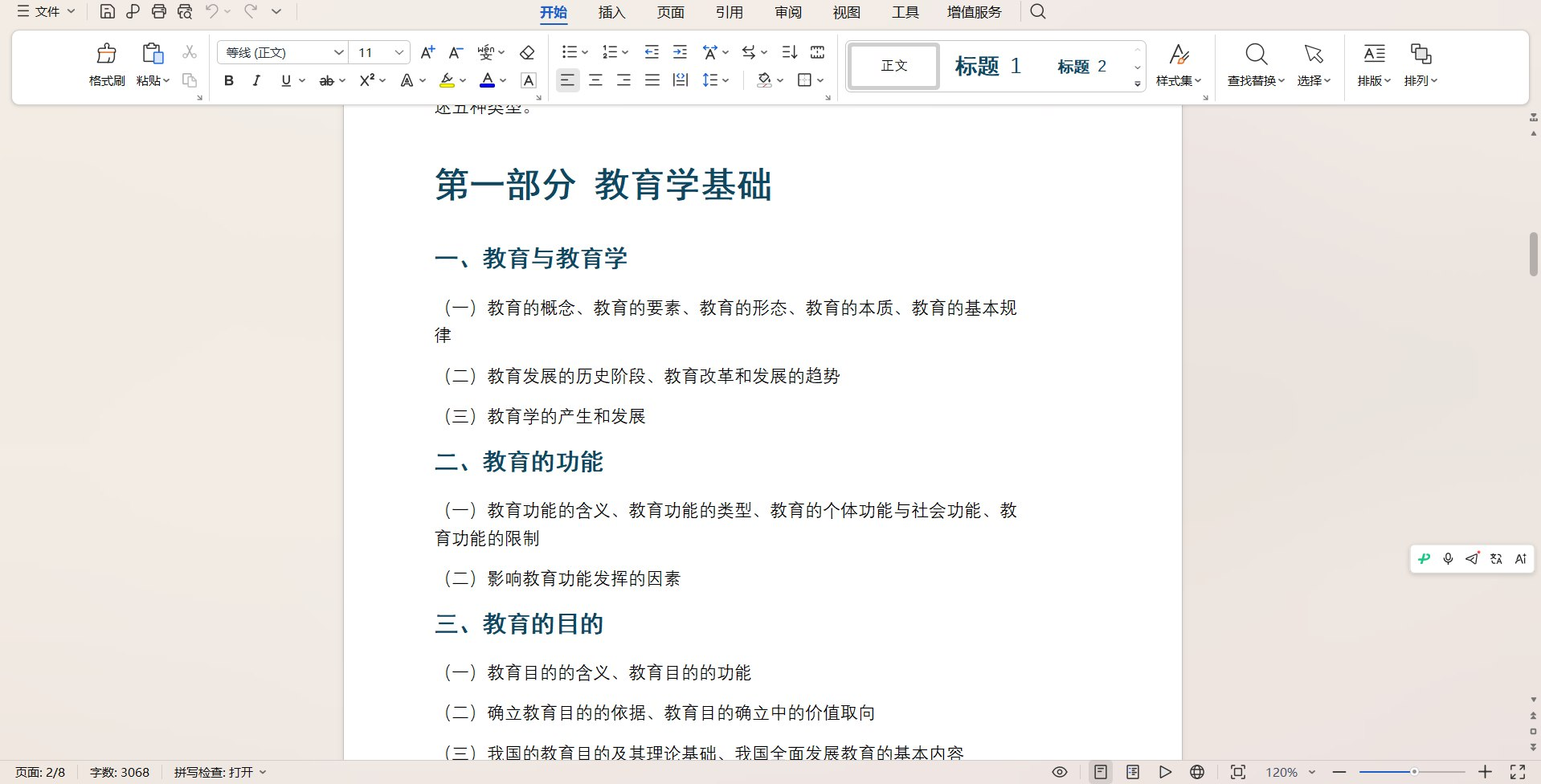Click the search magnifier in tab bar

pyautogui.click(x=1038, y=11)
